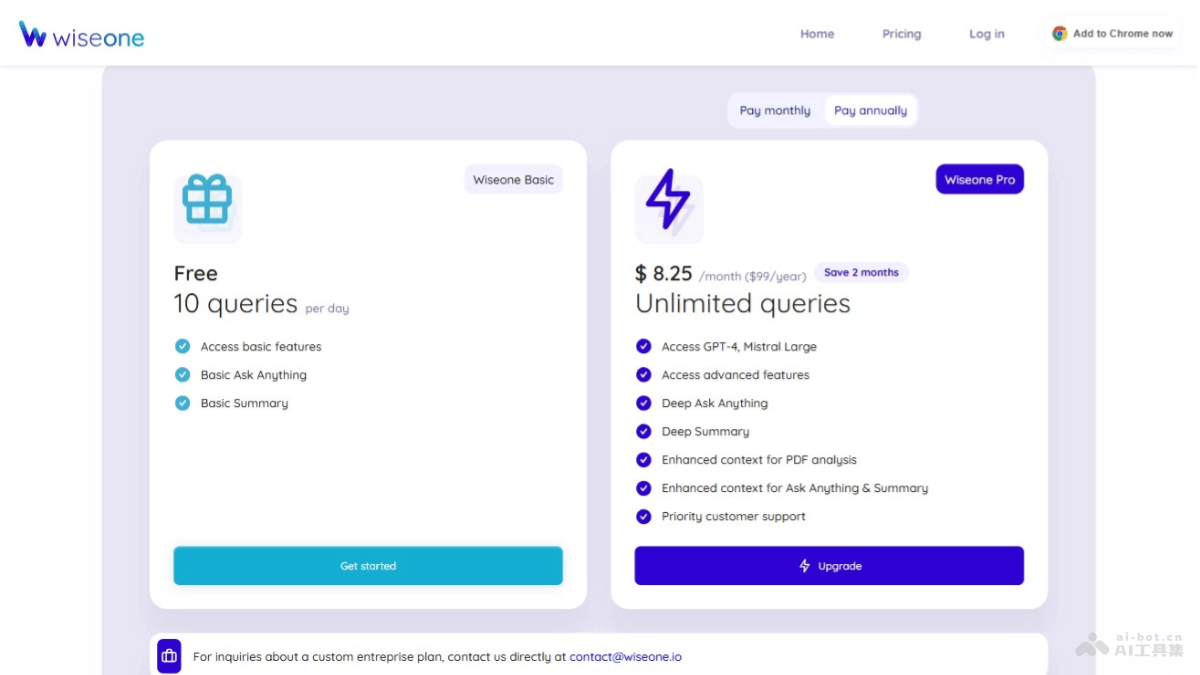The height and width of the screenshot is (675, 1200).
Task: Click the checkmark beside Deep Summary
Action: pos(644,431)
